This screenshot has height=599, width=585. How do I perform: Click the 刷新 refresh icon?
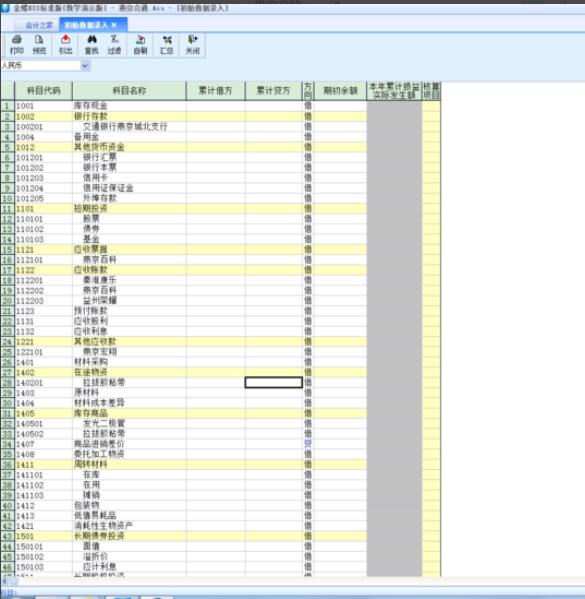(x=140, y=44)
